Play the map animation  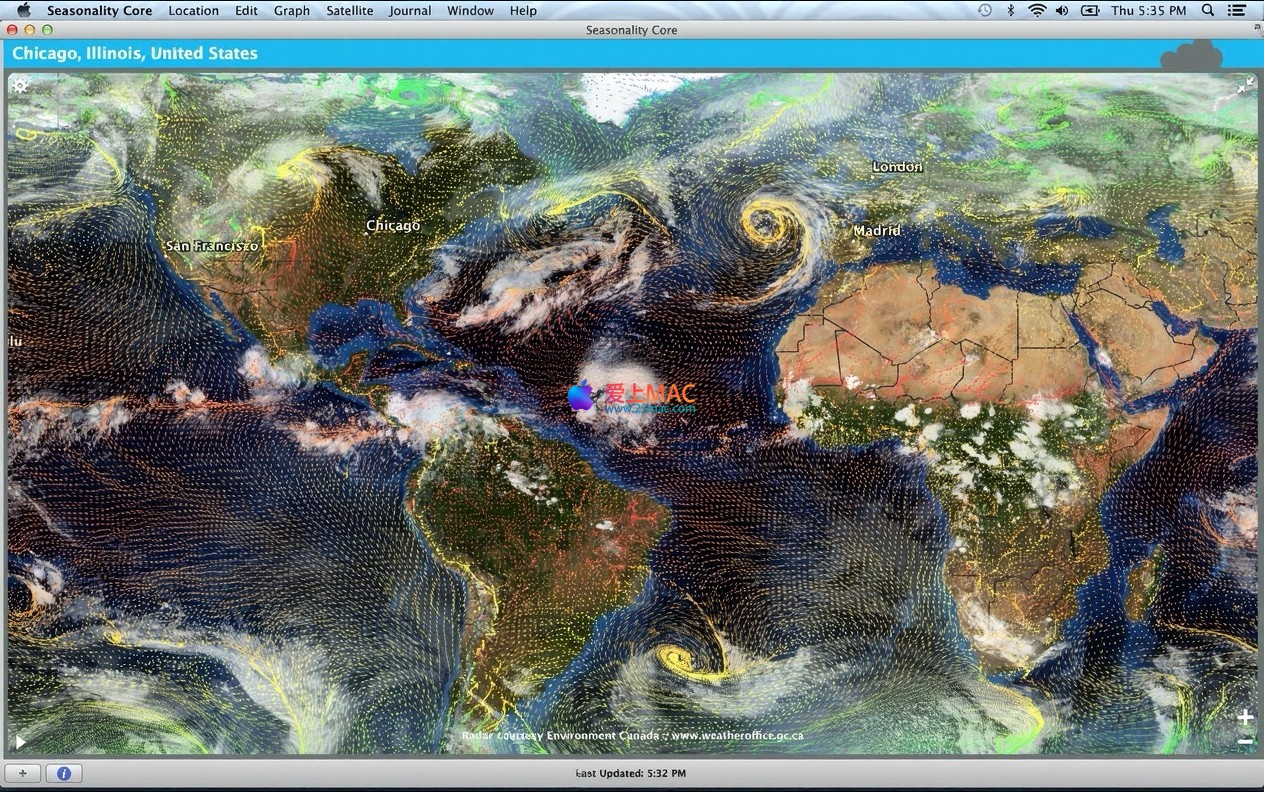pyautogui.click(x=20, y=742)
